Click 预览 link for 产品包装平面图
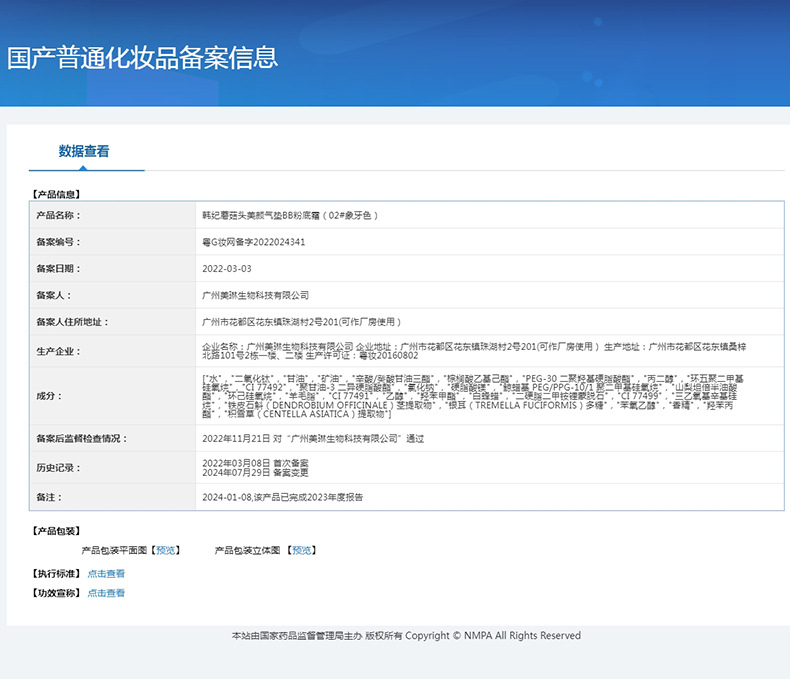790x680 pixels. 166,550
